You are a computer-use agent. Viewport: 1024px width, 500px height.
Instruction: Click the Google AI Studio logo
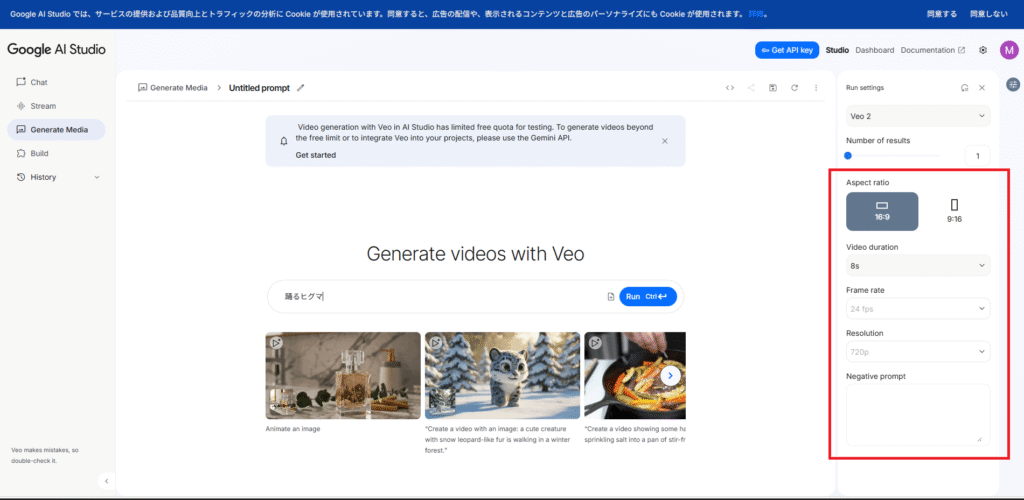[x=56, y=50]
